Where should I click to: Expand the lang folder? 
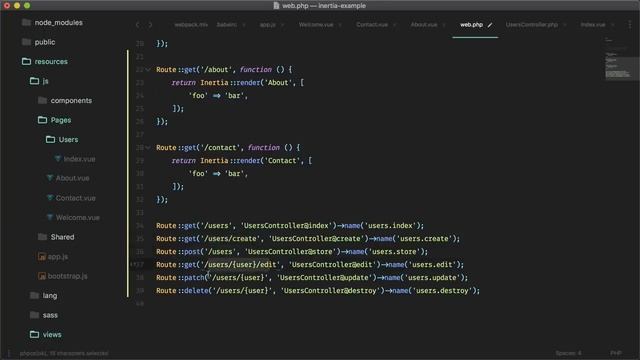pos(50,296)
